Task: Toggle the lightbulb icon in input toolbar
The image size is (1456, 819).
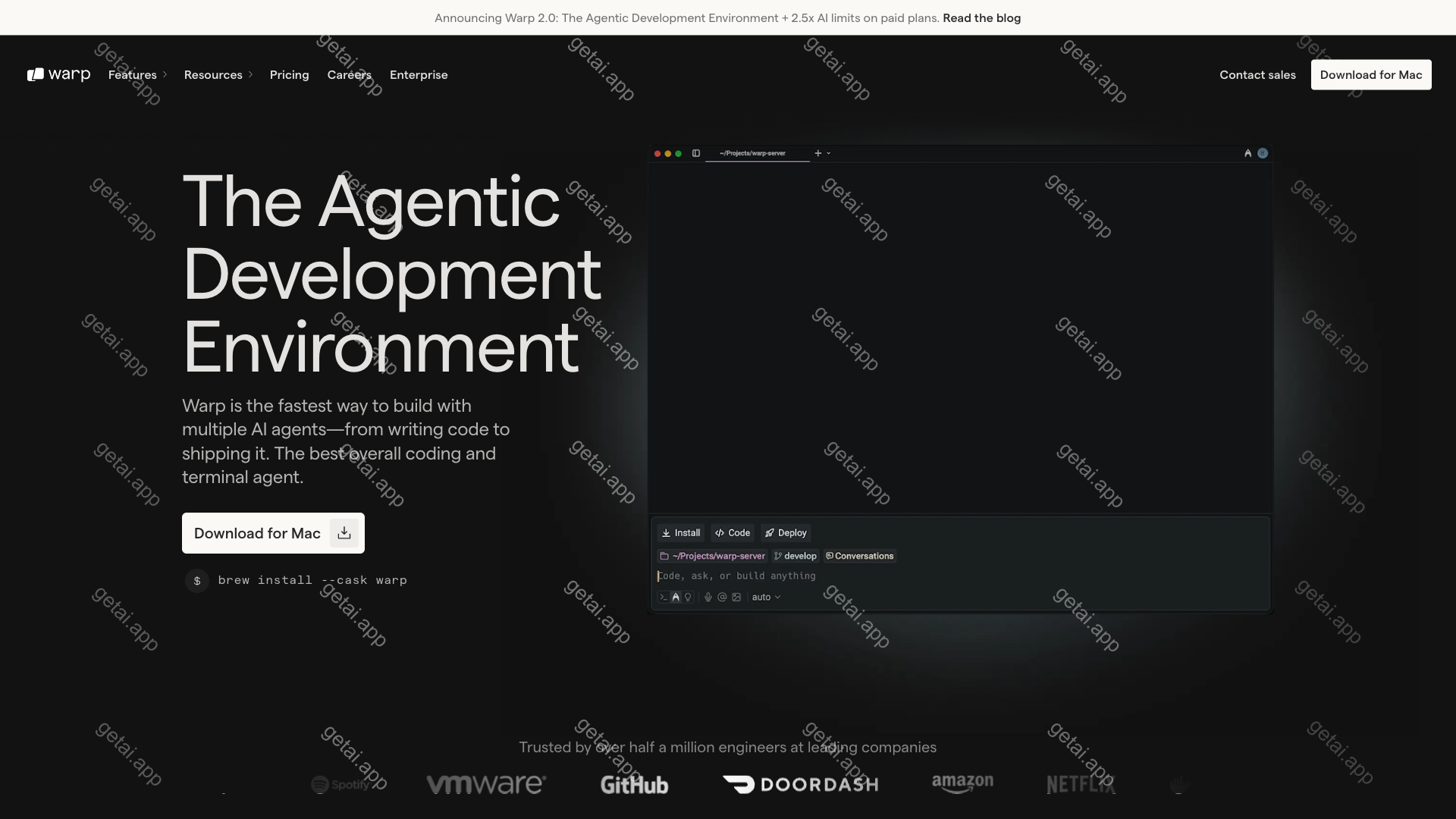Action: tap(688, 598)
